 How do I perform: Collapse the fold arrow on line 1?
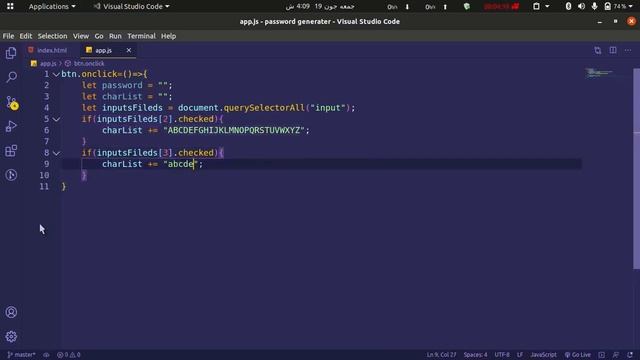click(x=56, y=74)
